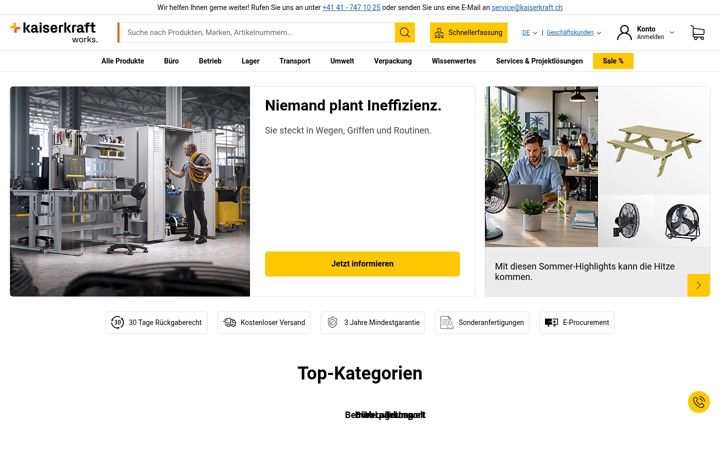Click the Sale % button
The height and width of the screenshot is (450, 720).
(613, 61)
